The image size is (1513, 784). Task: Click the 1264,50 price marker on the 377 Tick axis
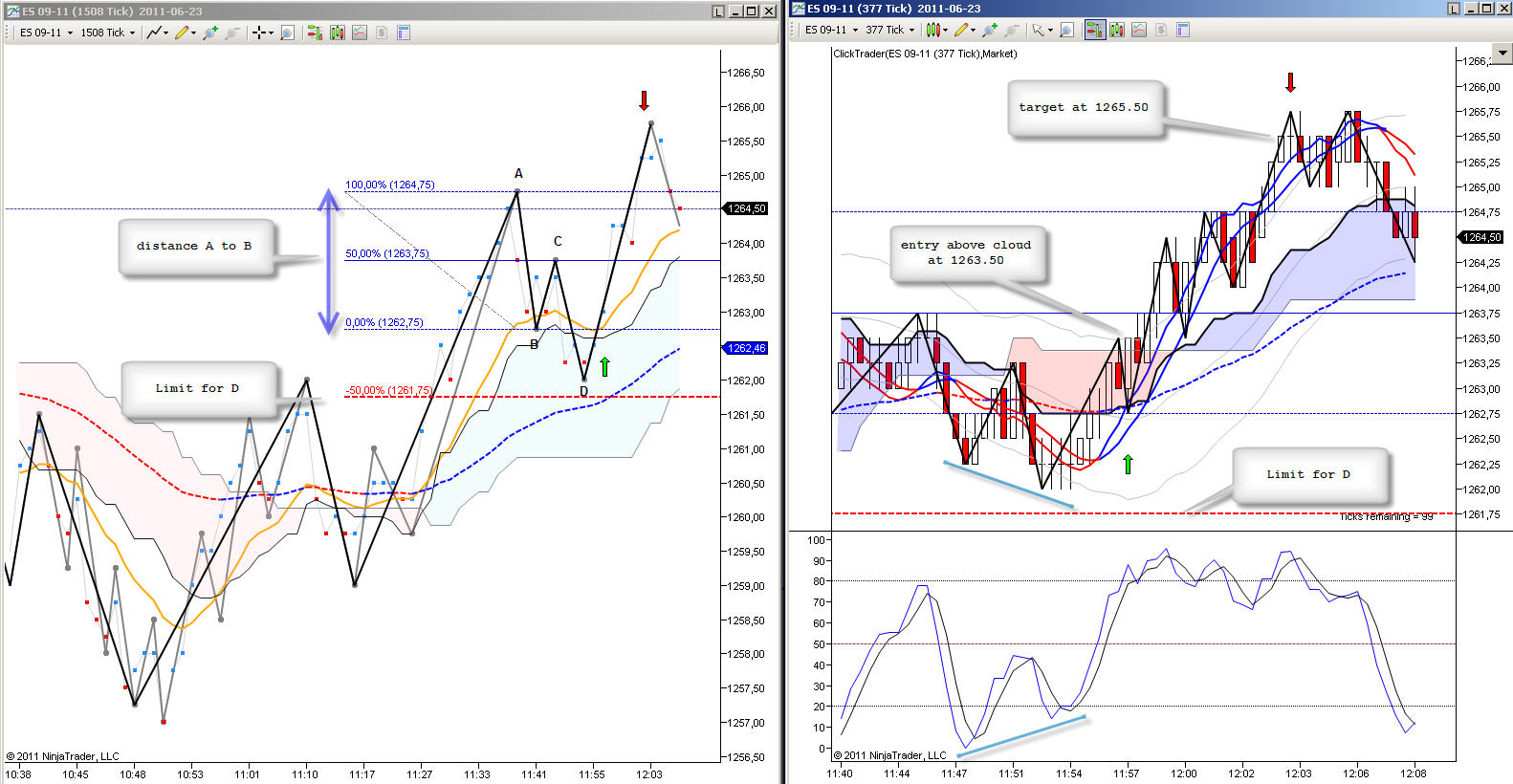point(1481,237)
